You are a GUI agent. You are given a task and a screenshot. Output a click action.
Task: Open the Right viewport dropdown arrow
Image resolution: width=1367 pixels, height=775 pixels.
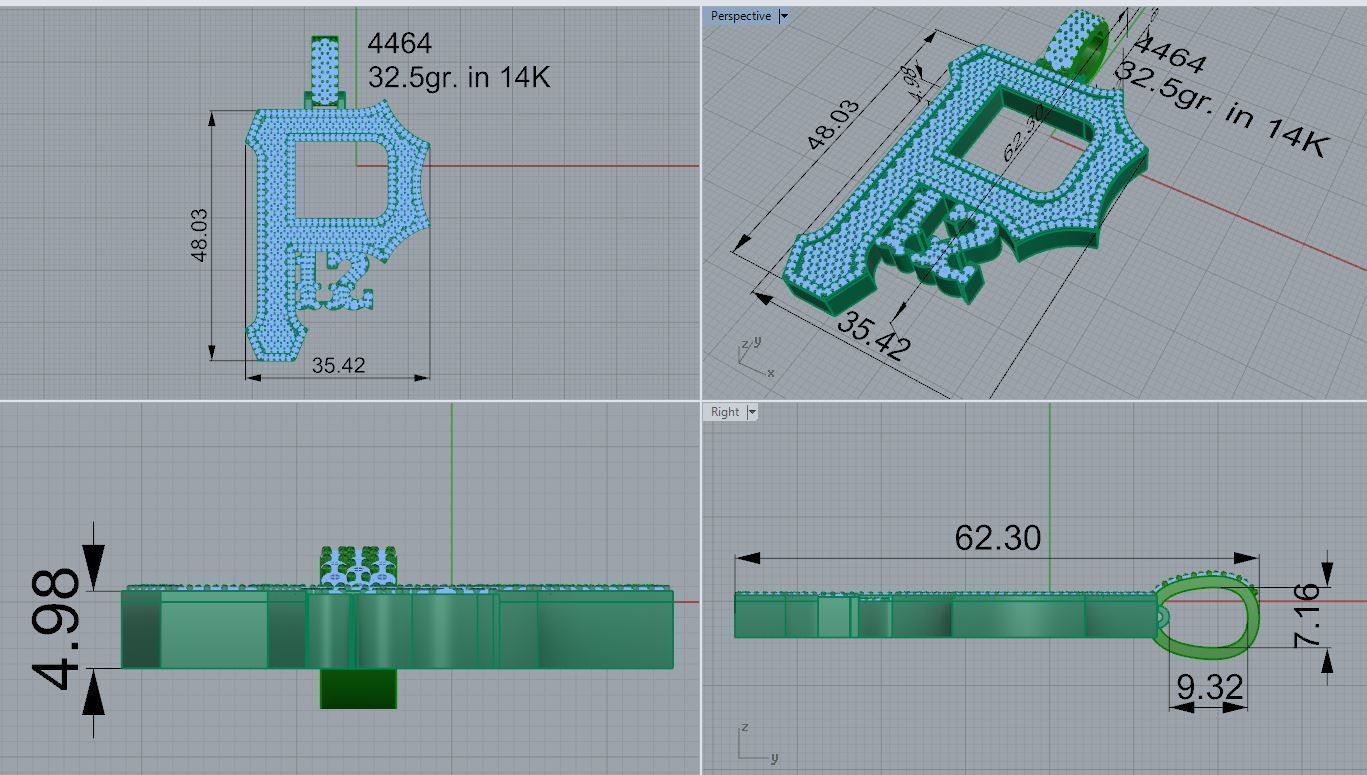[752, 411]
